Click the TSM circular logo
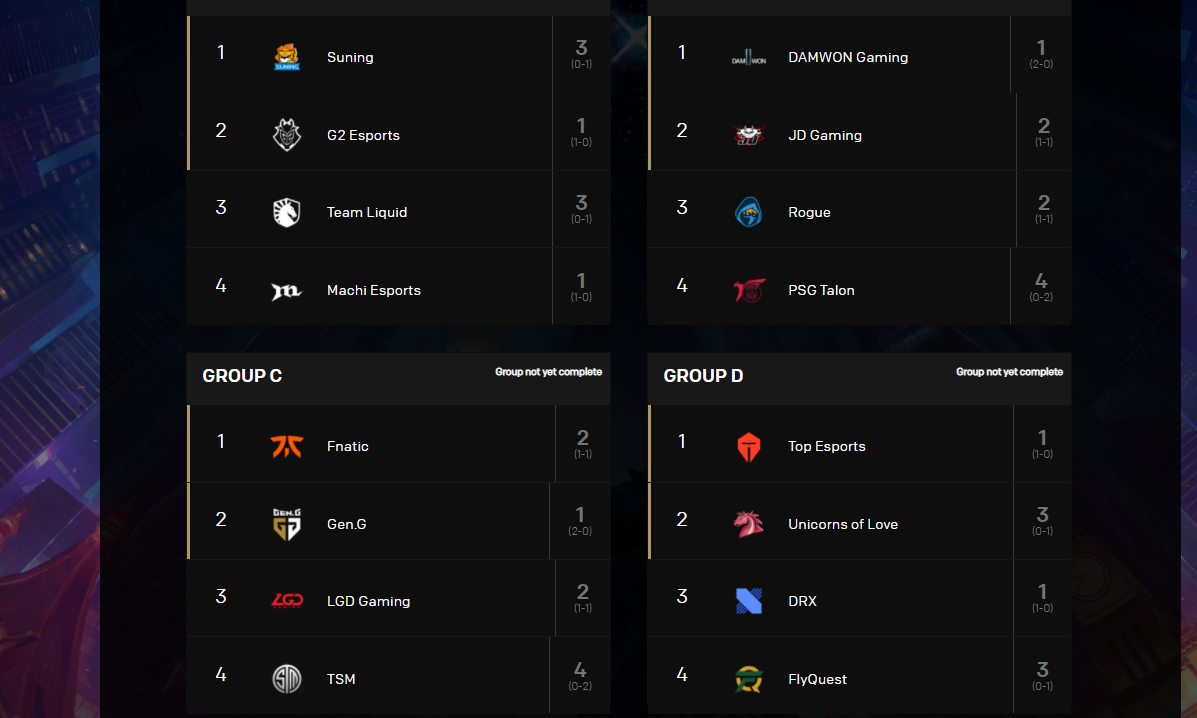 coord(287,679)
